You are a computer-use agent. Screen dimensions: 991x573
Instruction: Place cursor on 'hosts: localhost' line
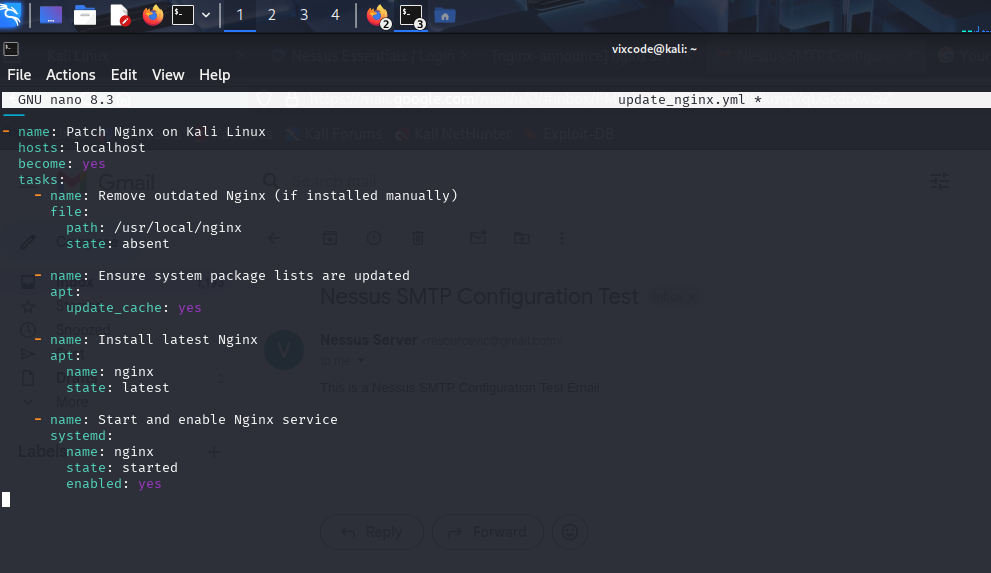82,147
